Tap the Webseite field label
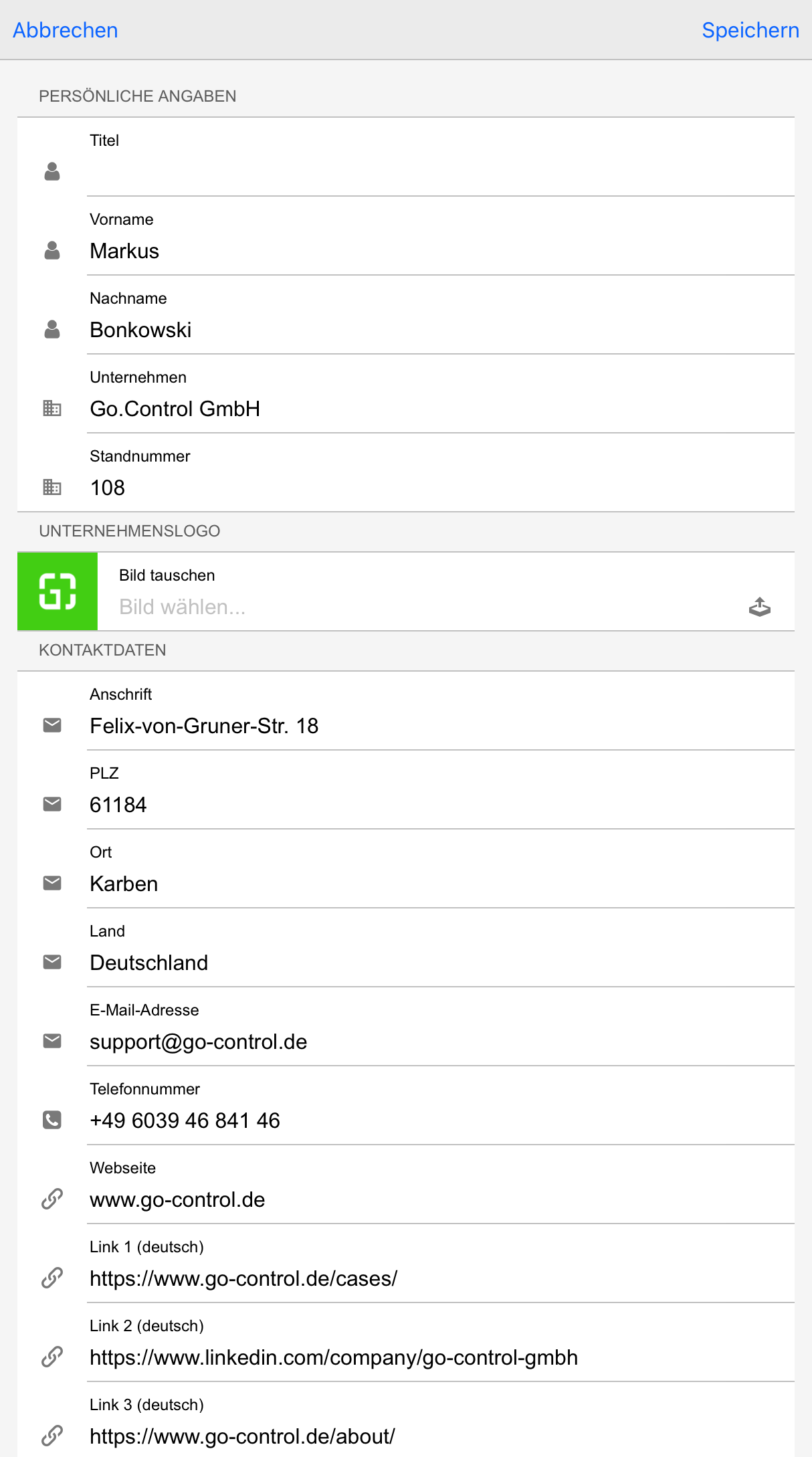 [x=122, y=1168]
